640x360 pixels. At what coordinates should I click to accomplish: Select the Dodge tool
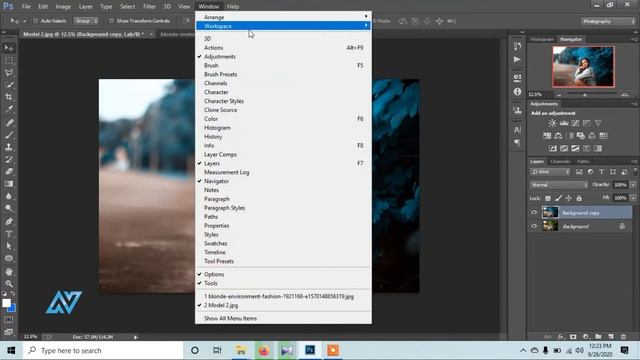pos(9,208)
